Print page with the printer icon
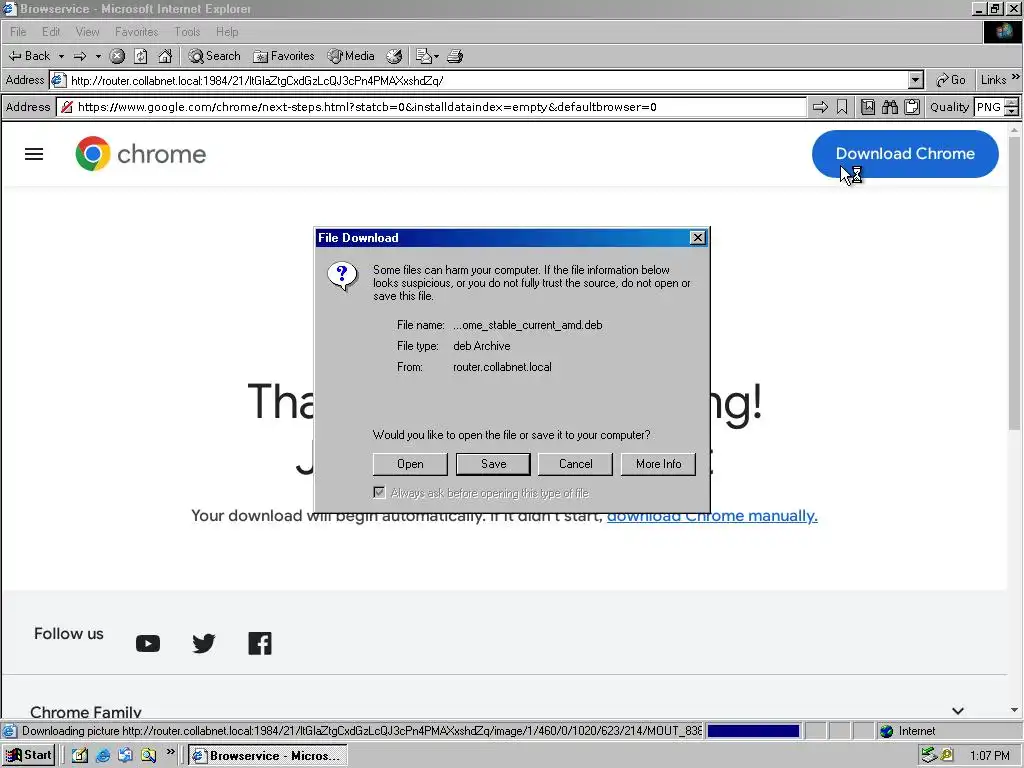This screenshot has height=768, width=1024. [455, 56]
